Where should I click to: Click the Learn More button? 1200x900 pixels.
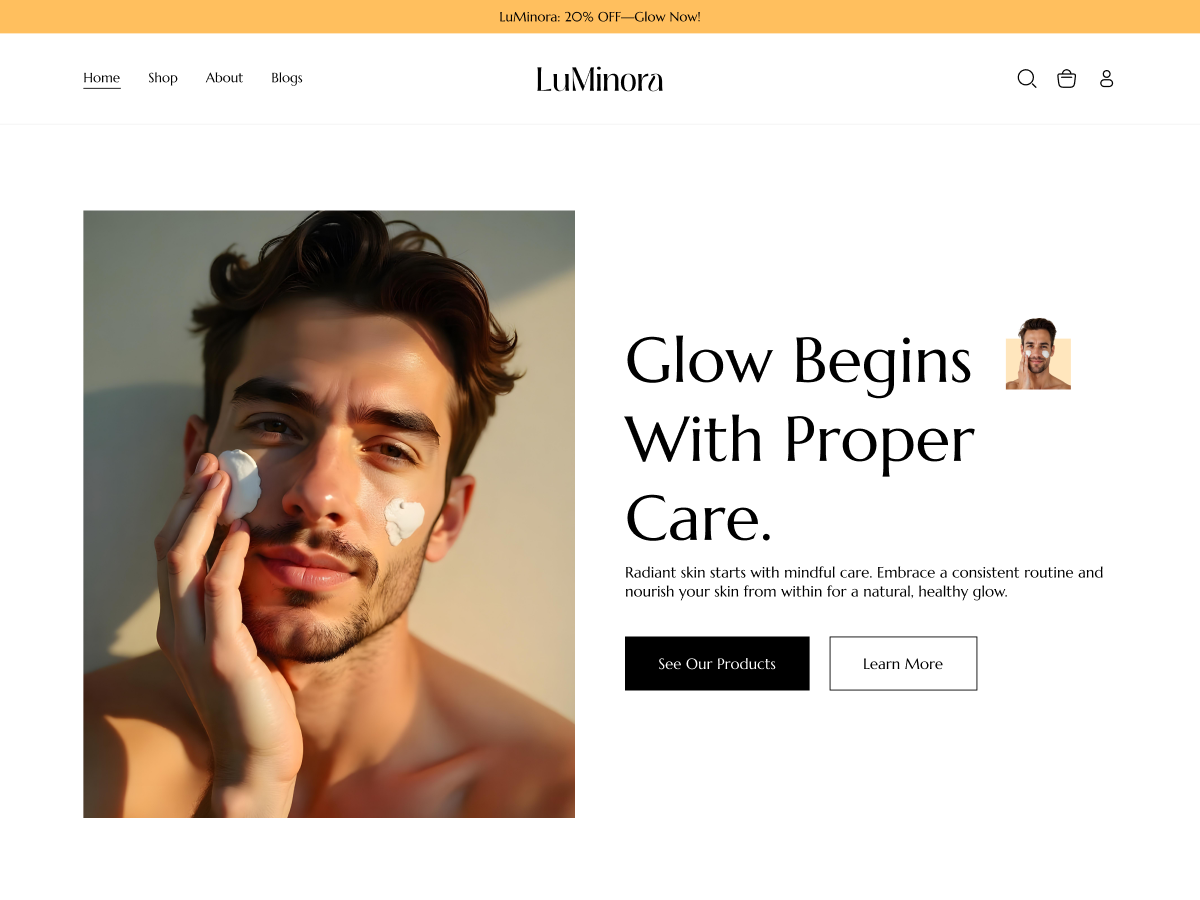click(903, 663)
